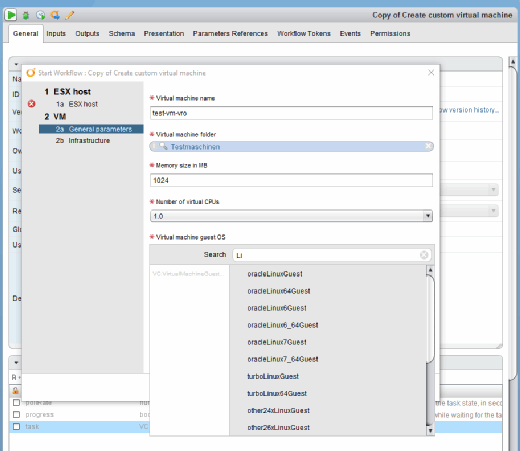The width and height of the screenshot is (520, 451).
Task: Select other24xLinuxGuest from the list
Action: point(278,410)
